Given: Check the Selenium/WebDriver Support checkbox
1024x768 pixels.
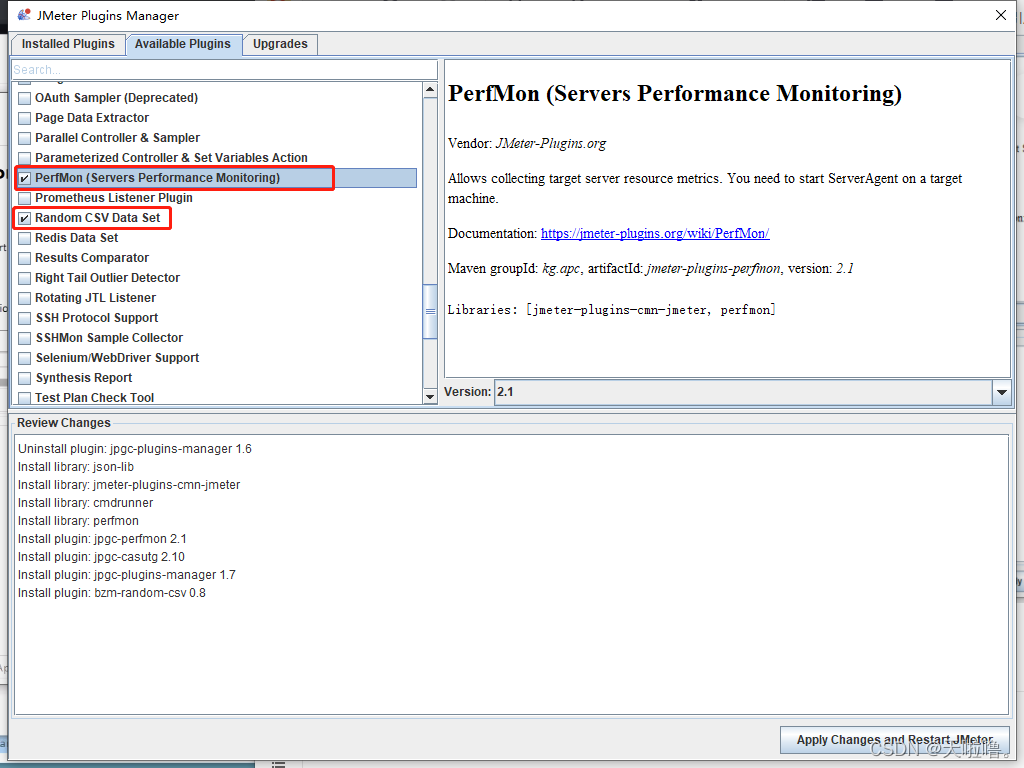Looking at the screenshot, I should (25, 358).
